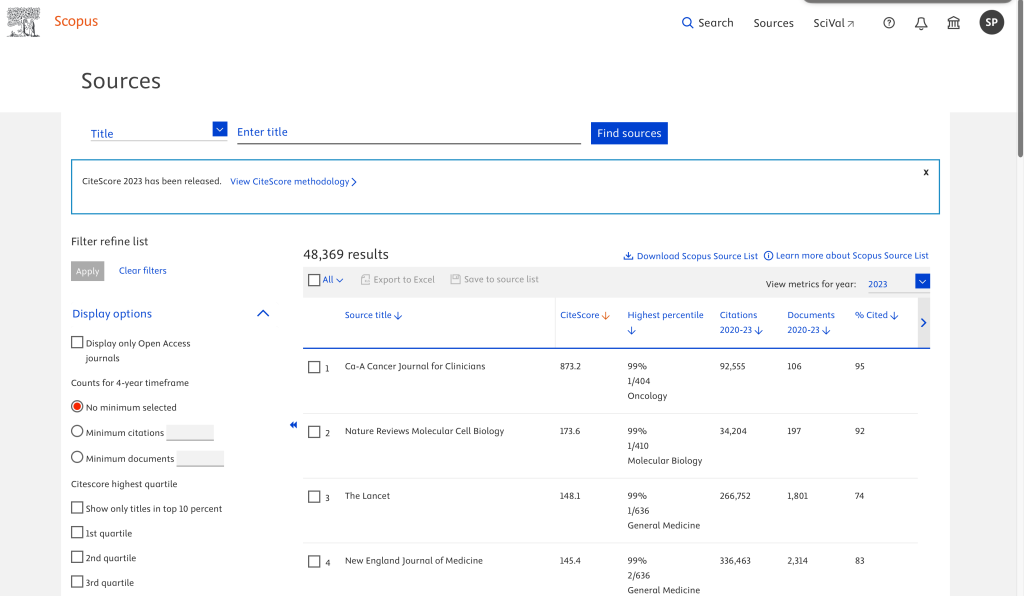Open the notifications bell
1024x596 pixels.
pyautogui.click(x=921, y=24)
